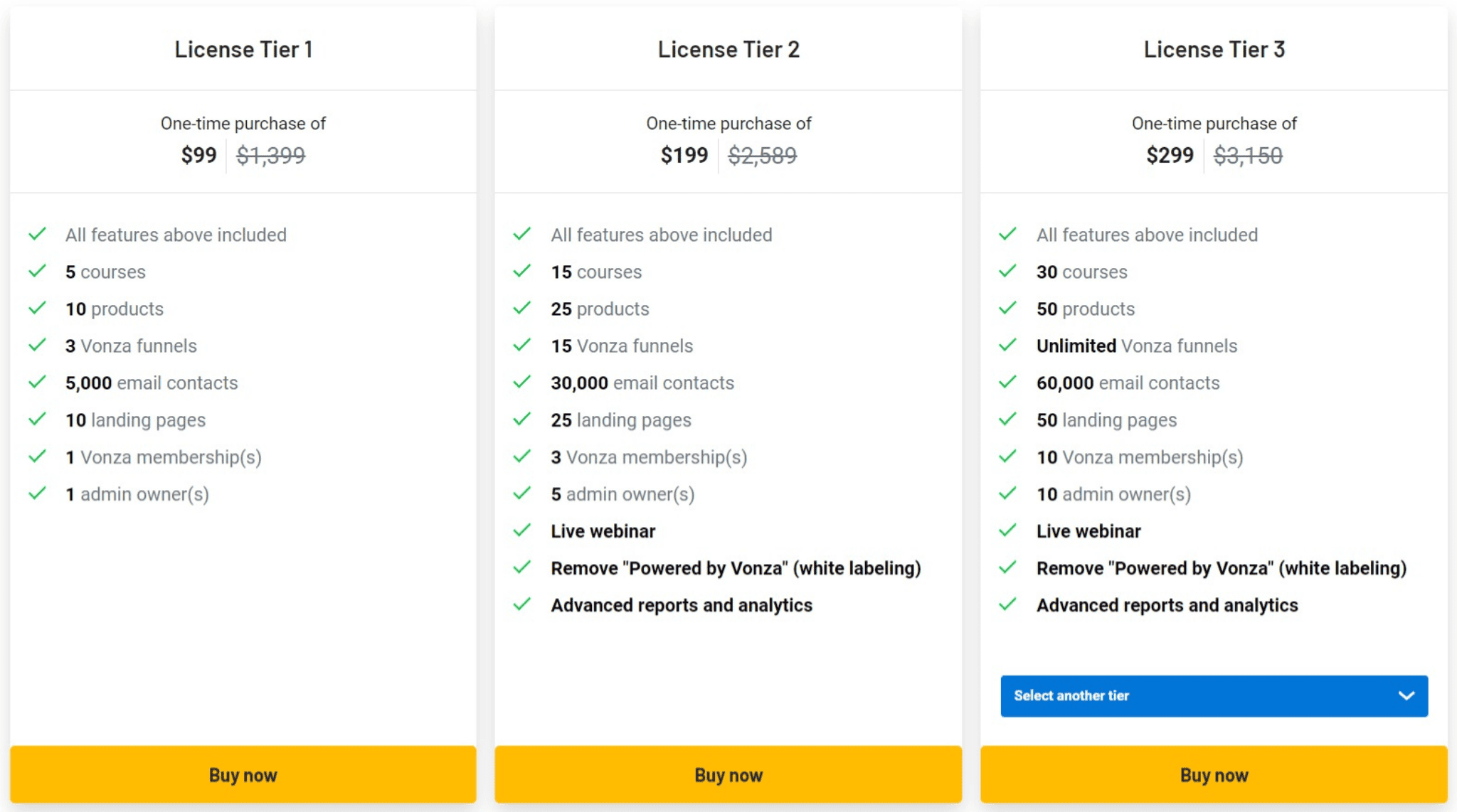Click 'Unlimited Vonza funnels' text
Viewport: 1457px width, 812px height.
[1137, 346]
